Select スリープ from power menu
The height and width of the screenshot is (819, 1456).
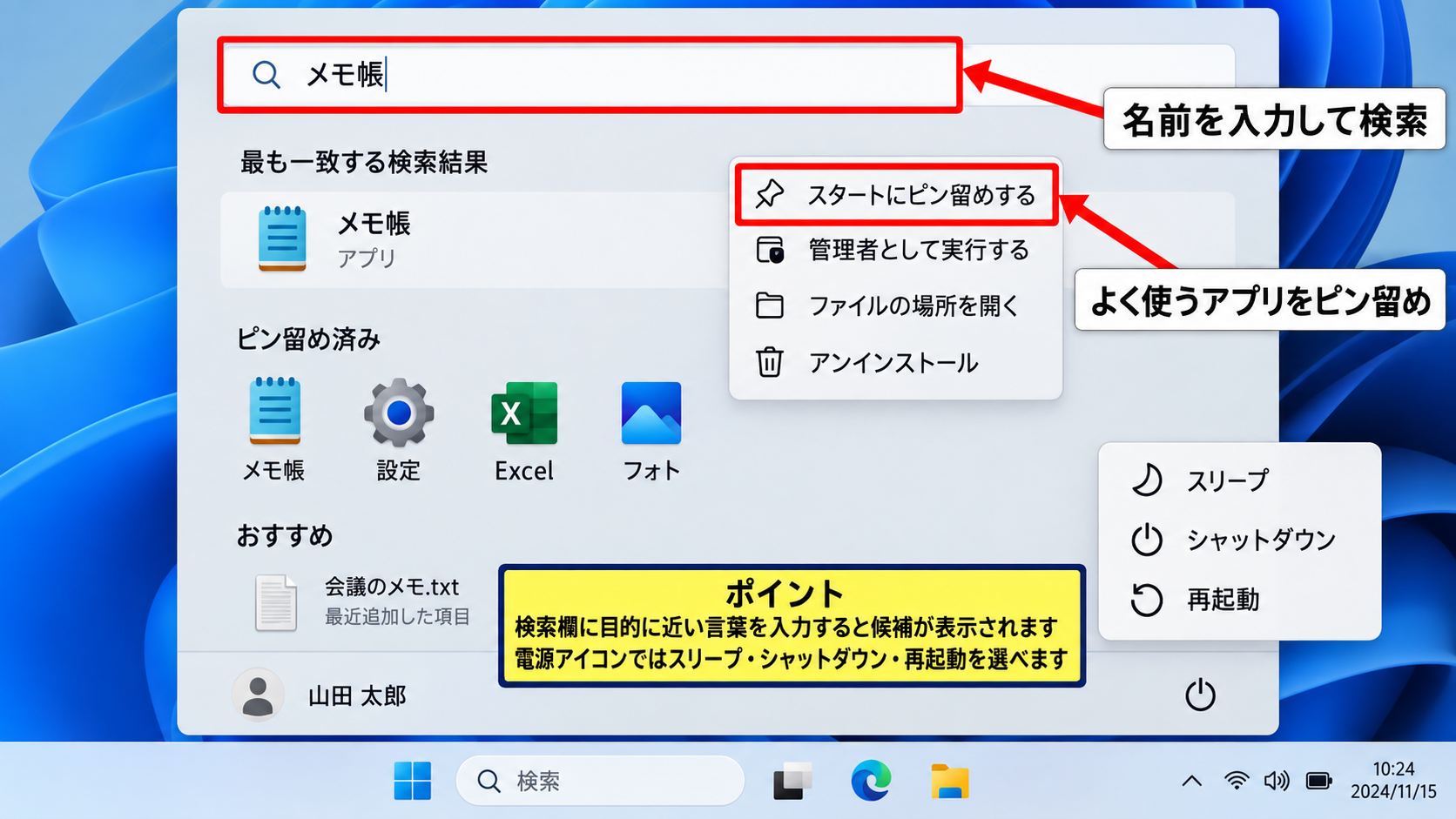(1240, 480)
